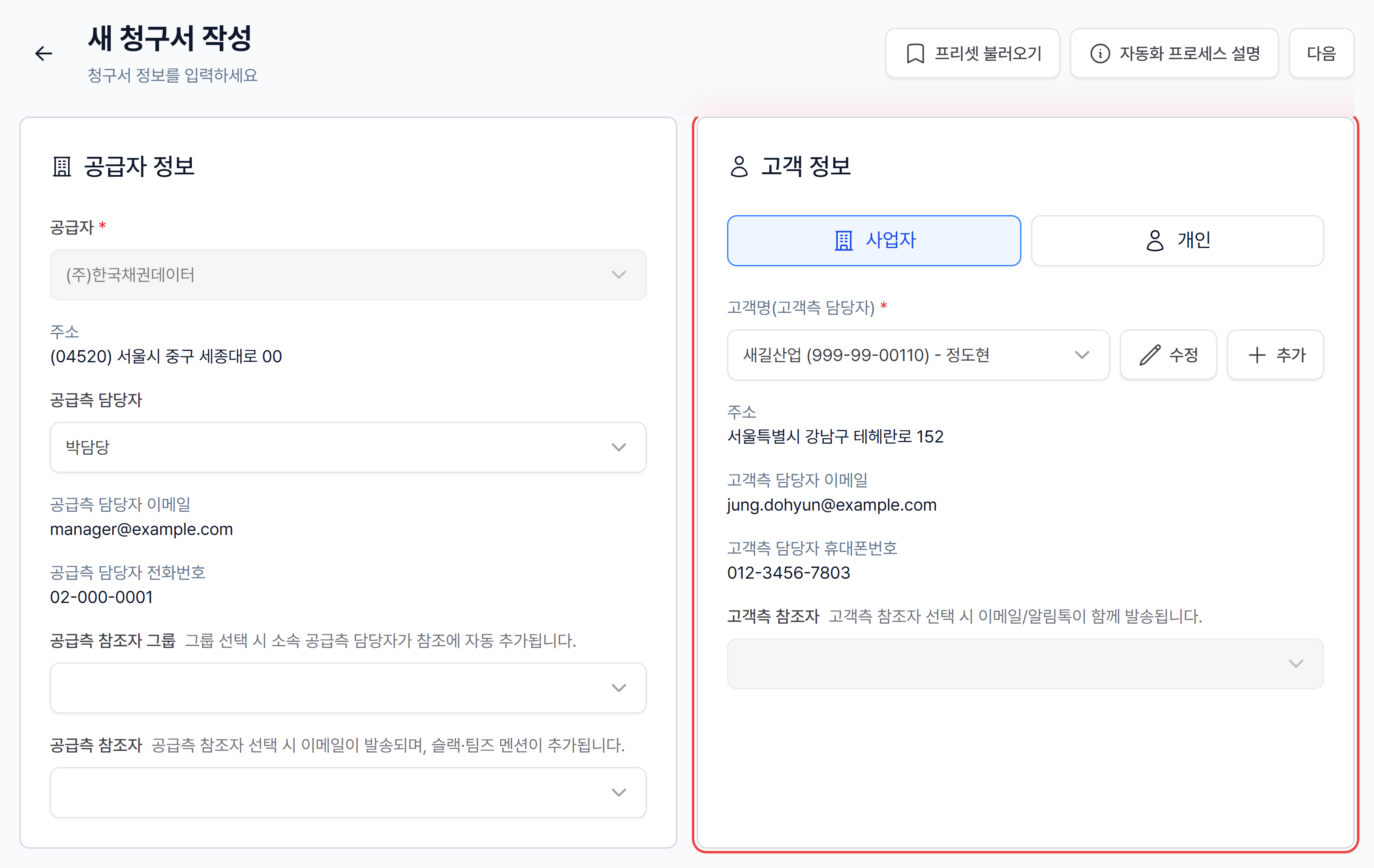Click the supplier phone 02-000-0001
This screenshot has height=868, width=1374.
coord(102,597)
